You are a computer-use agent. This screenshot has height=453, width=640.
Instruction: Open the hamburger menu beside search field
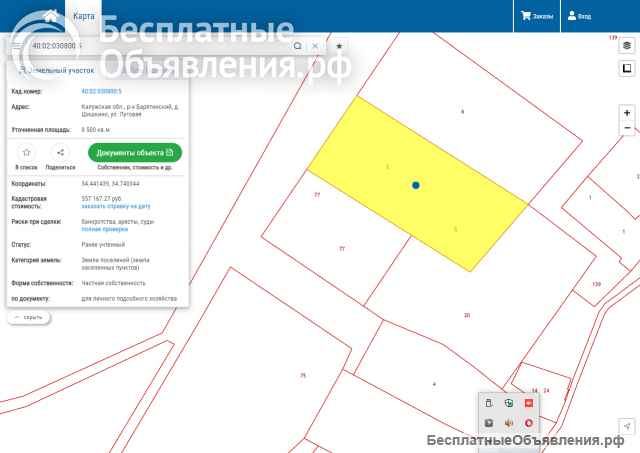pyautogui.click(x=16, y=46)
